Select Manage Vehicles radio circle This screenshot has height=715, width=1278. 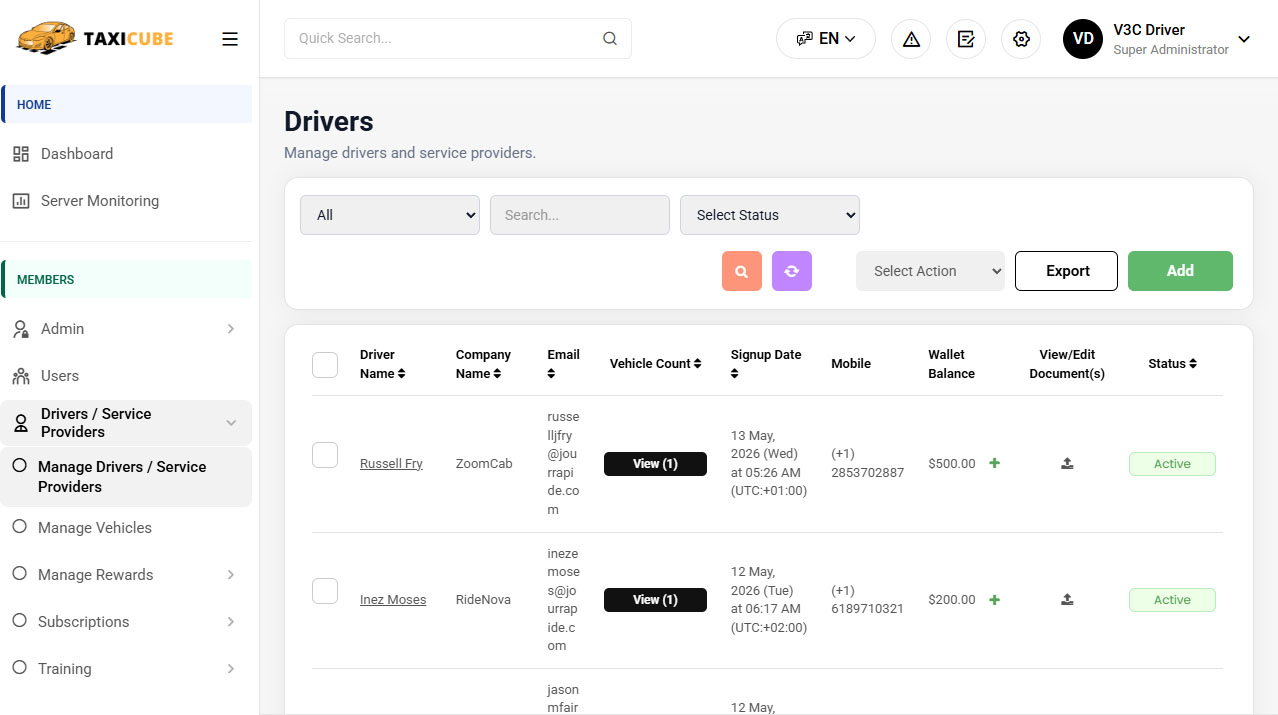click(19, 527)
